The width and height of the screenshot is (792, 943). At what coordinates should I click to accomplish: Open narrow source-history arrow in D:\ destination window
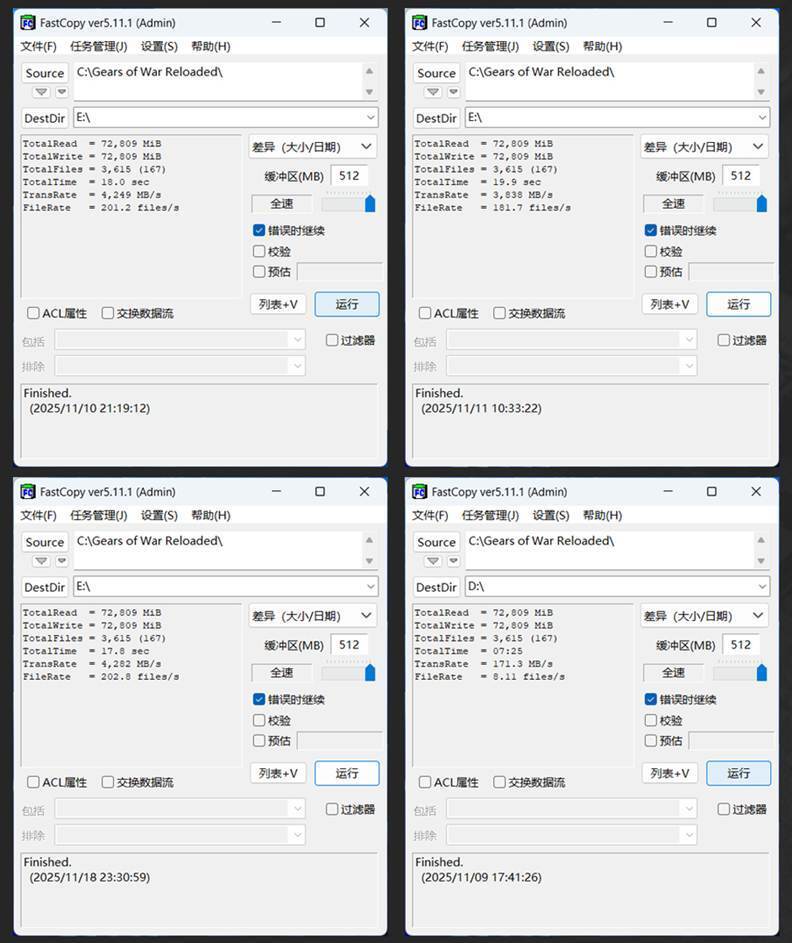(x=453, y=561)
